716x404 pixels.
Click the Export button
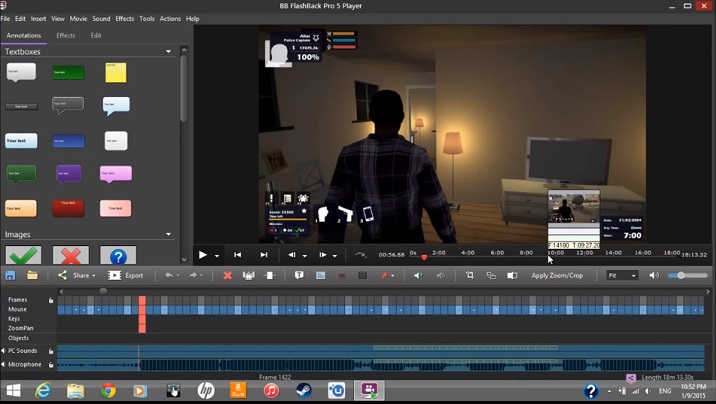(x=126, y=275)
